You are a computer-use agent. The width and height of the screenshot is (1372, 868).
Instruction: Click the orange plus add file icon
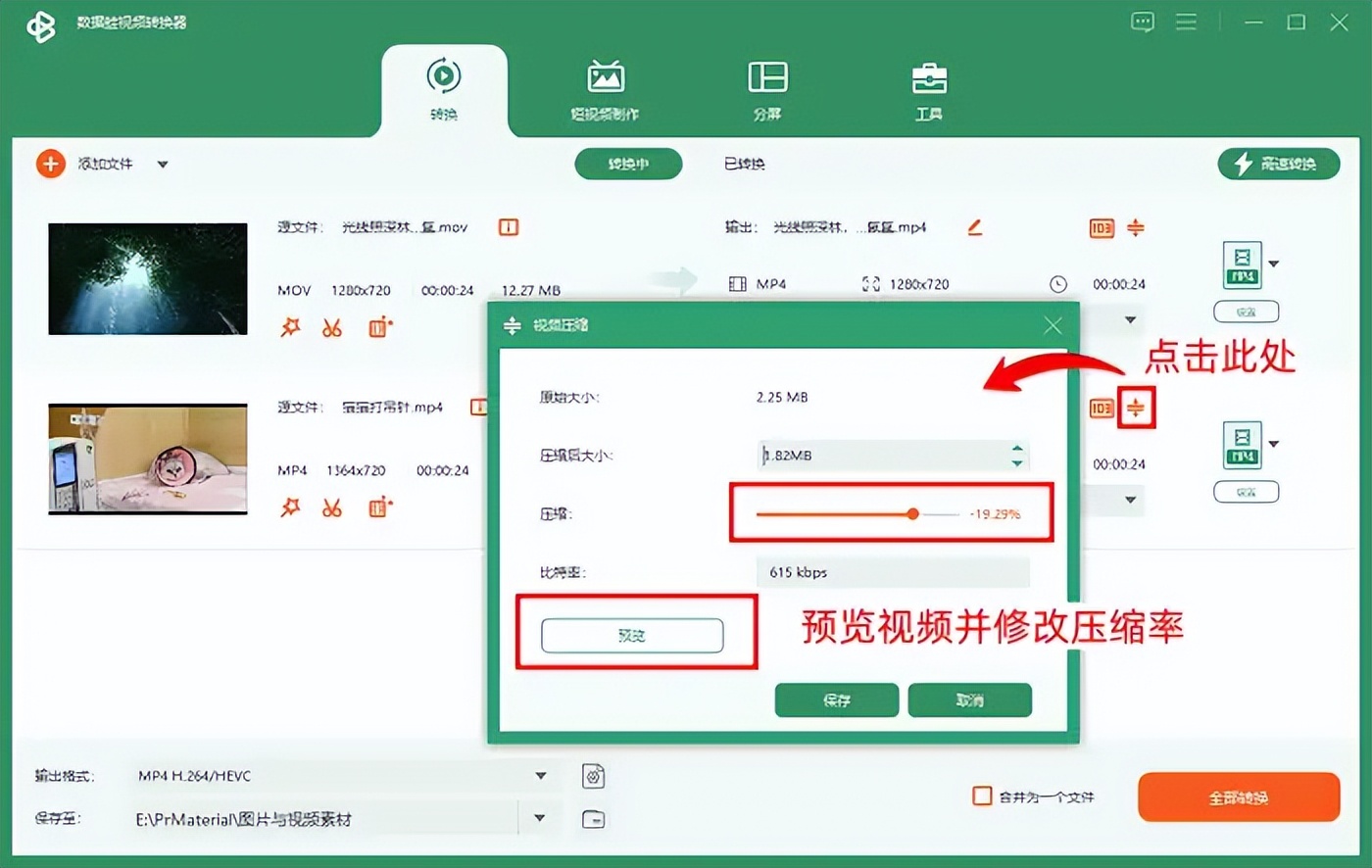click(50, 164)
